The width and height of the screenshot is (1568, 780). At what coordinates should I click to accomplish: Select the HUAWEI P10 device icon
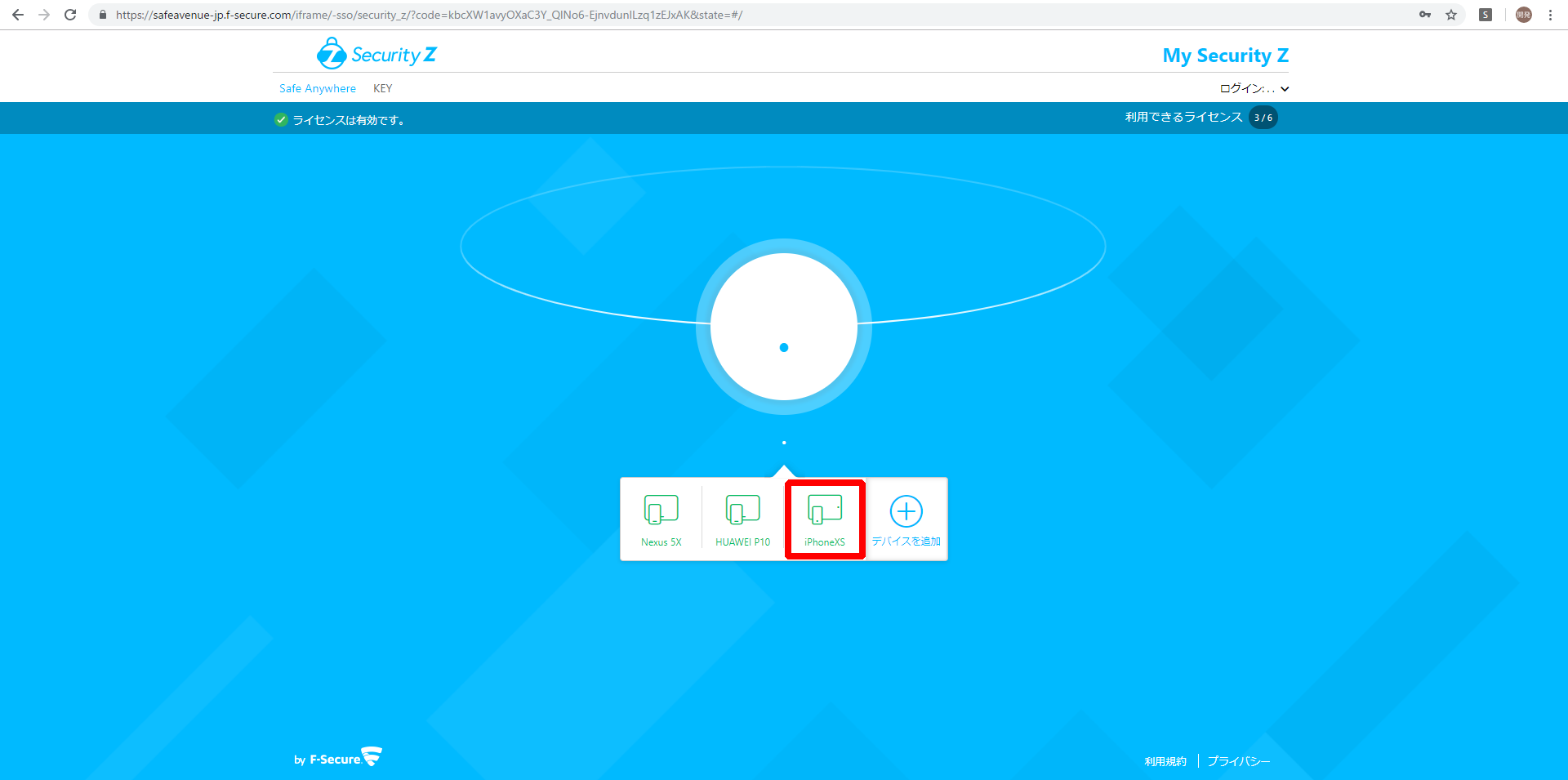(742, 510)
